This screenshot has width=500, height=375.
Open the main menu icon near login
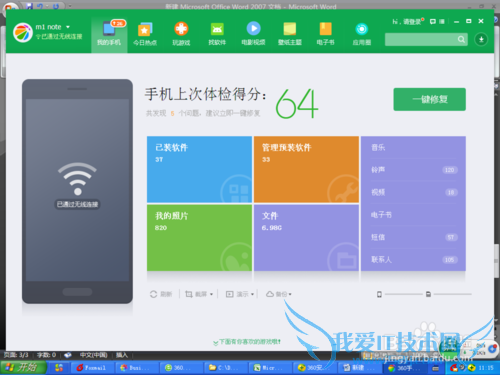coord(442,22)
